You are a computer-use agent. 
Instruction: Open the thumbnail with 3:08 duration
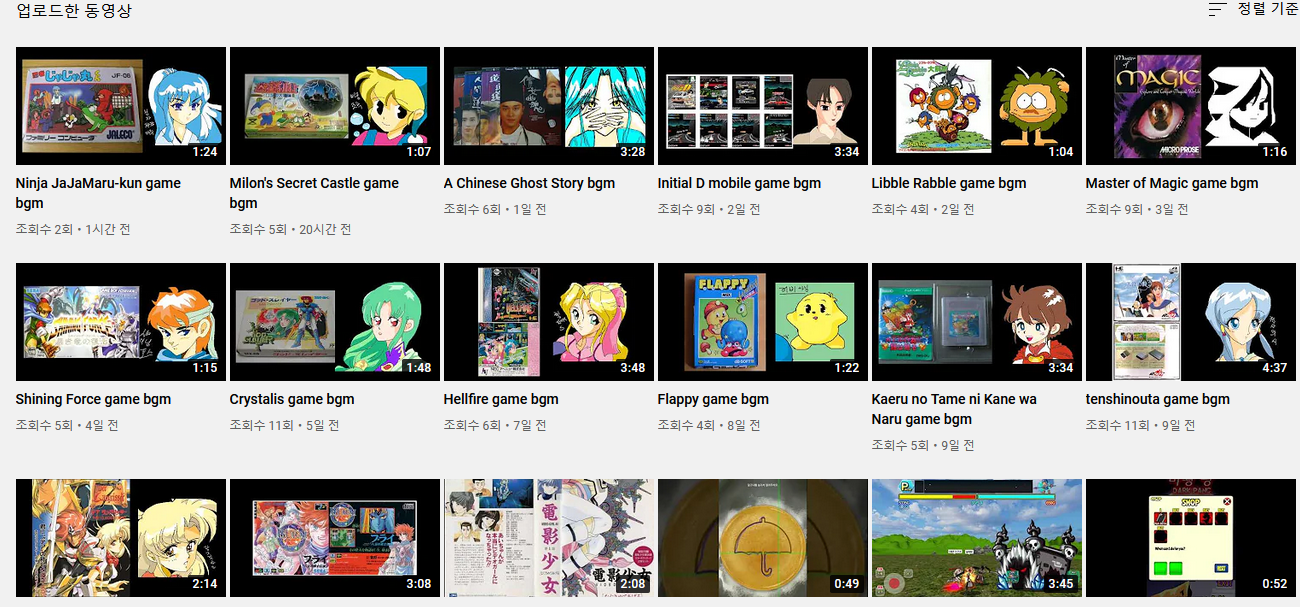335,538
